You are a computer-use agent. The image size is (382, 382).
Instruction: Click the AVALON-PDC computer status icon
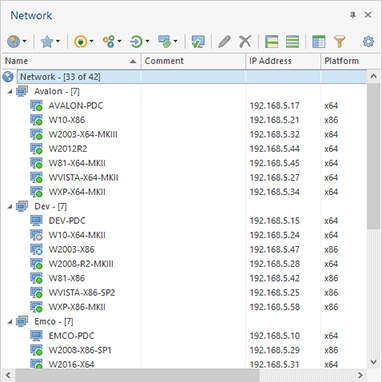(36, 105)
